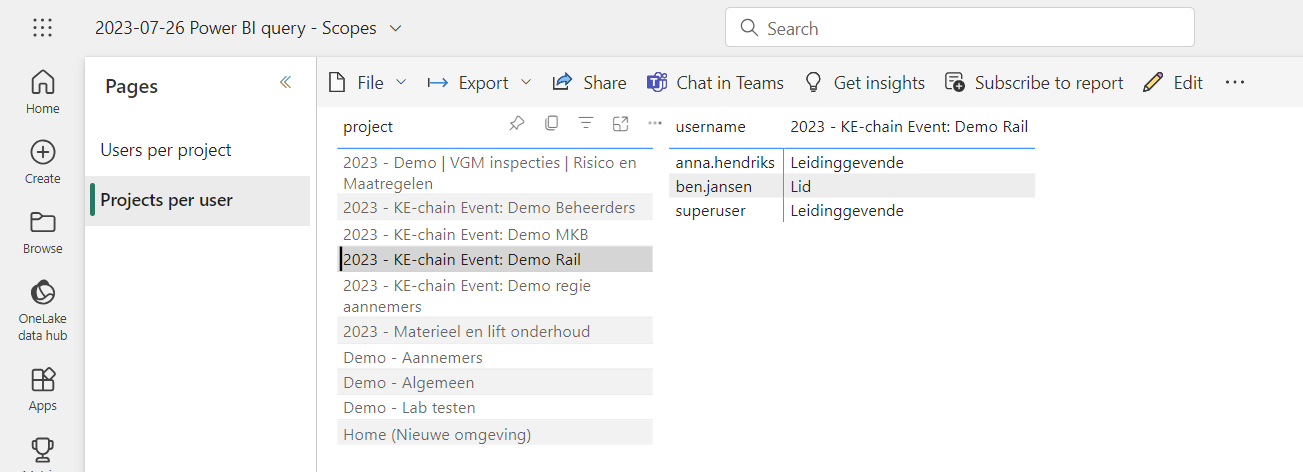
Task: Click the Get insights button
Action: [865, 83]
